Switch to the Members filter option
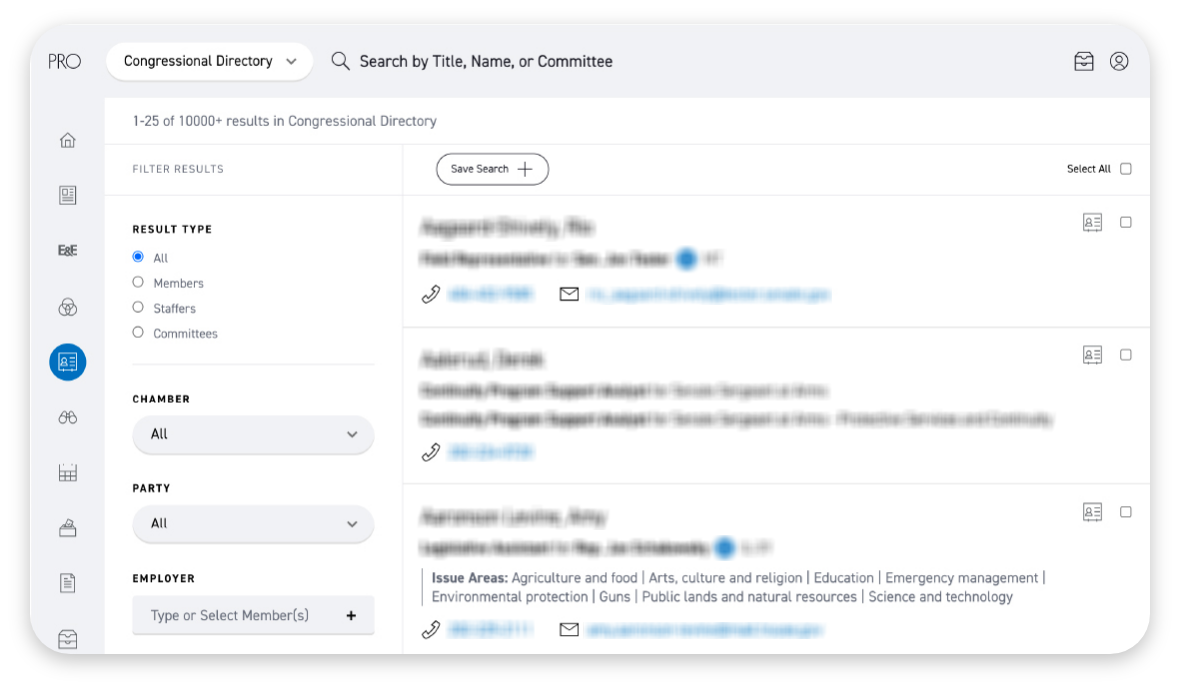Viewport: 1180px width, 690px height. (138, 282)
